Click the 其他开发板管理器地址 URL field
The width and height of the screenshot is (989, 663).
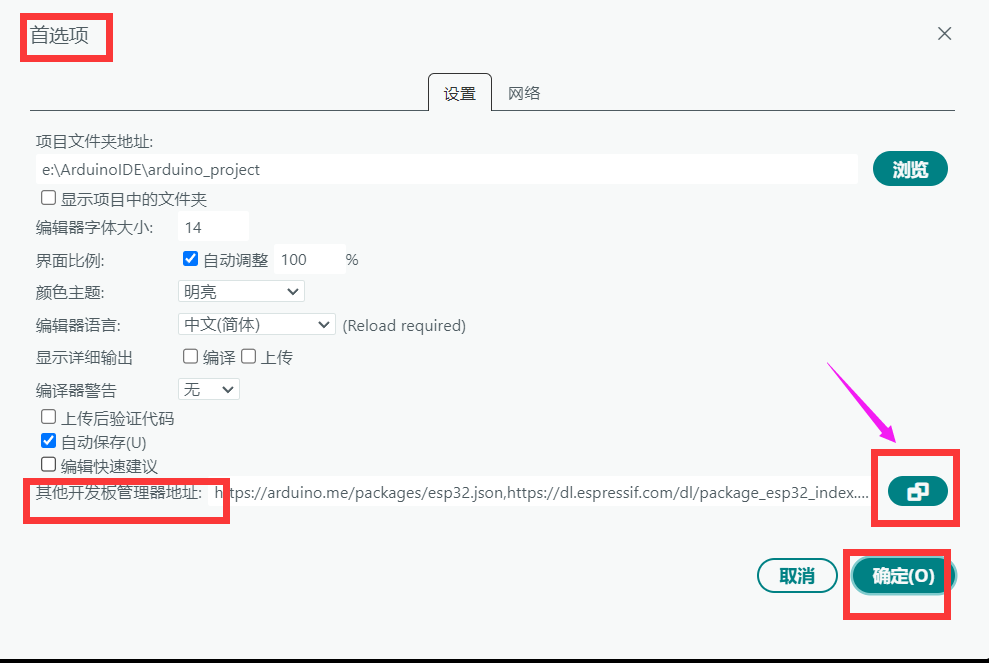[x=540, y=492]
